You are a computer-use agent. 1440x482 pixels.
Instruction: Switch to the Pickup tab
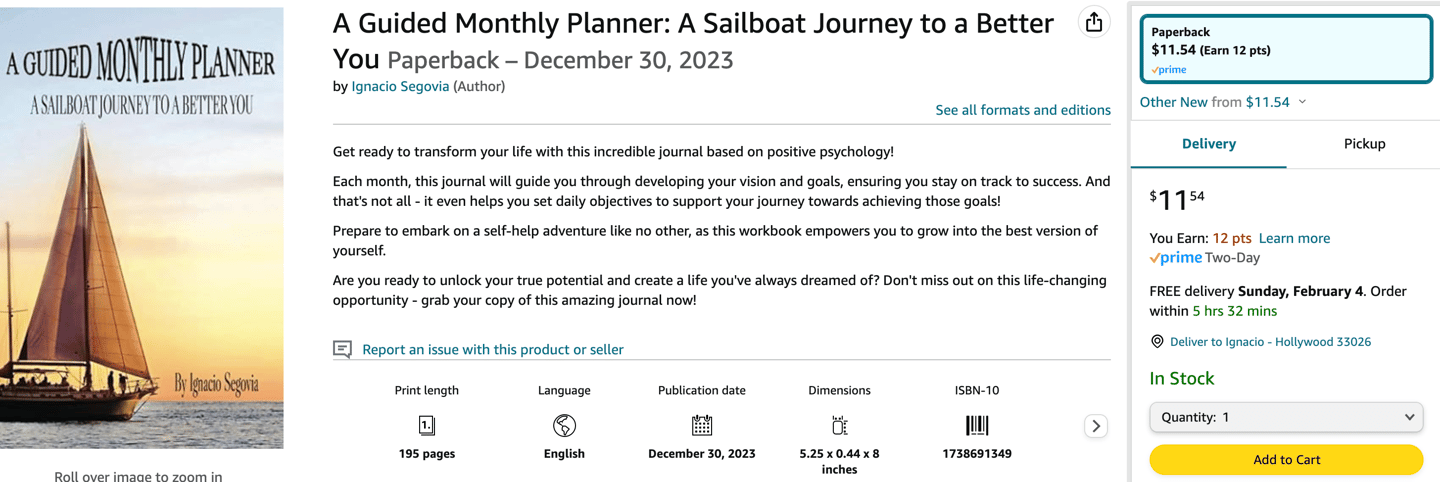point(1364,144)
